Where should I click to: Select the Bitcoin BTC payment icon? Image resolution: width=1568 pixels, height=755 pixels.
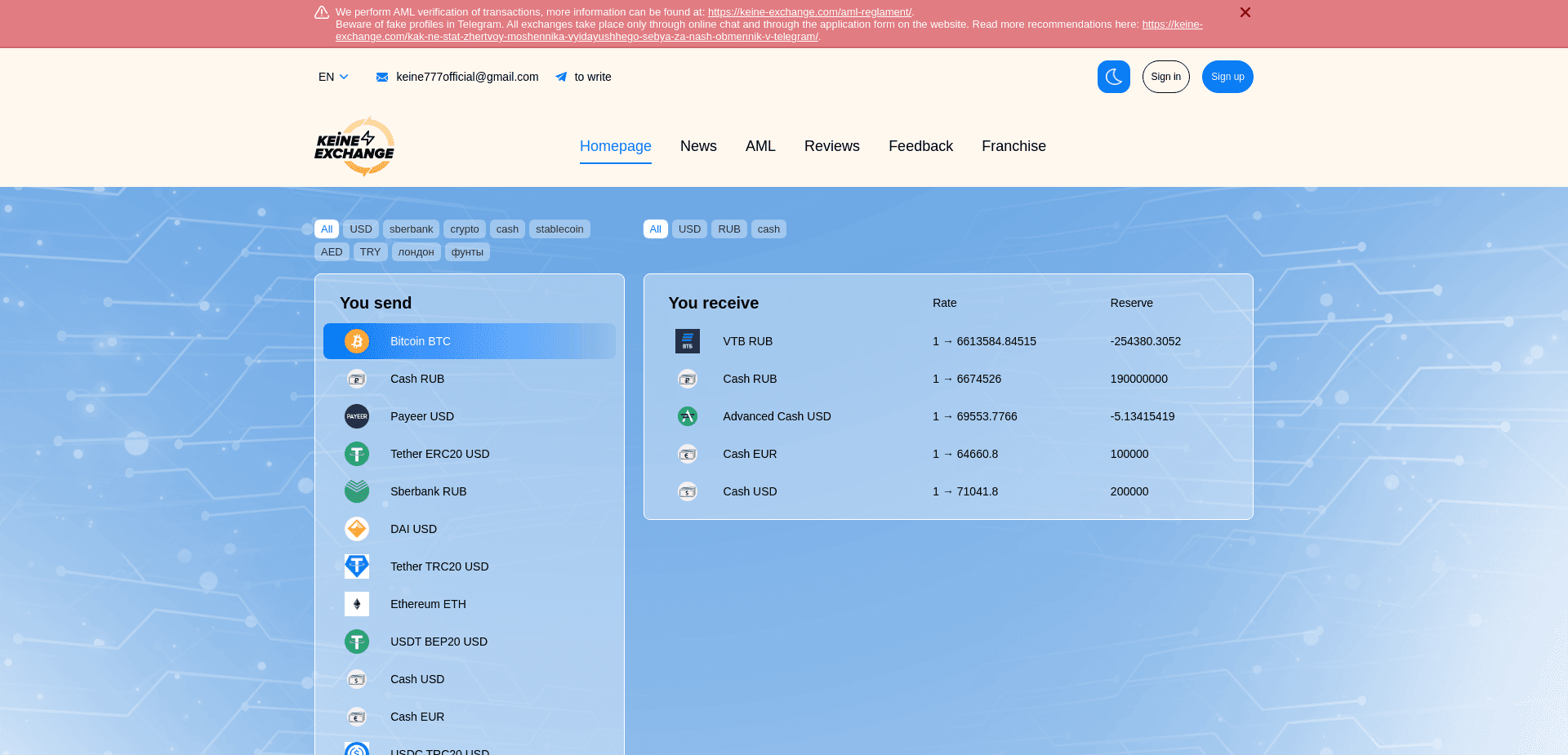(357, 341)
